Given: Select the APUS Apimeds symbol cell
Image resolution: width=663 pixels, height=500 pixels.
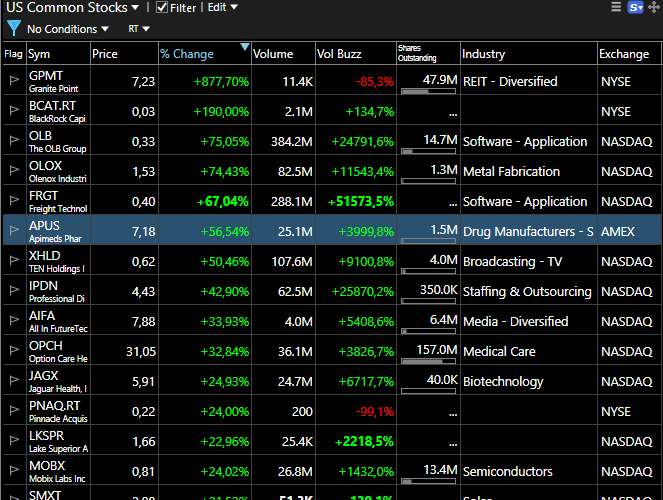Looking at the screenshot, I should 58,230.
